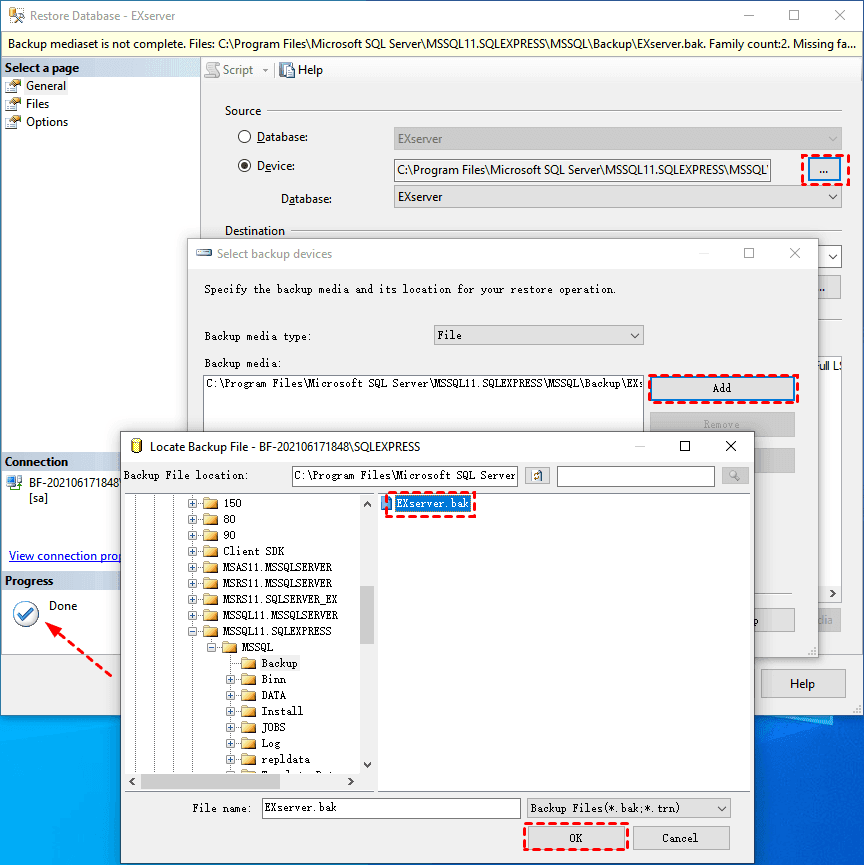Click the Restore Database title bar icon
This screenshot has height=865, width=864.
click(17, 15)
